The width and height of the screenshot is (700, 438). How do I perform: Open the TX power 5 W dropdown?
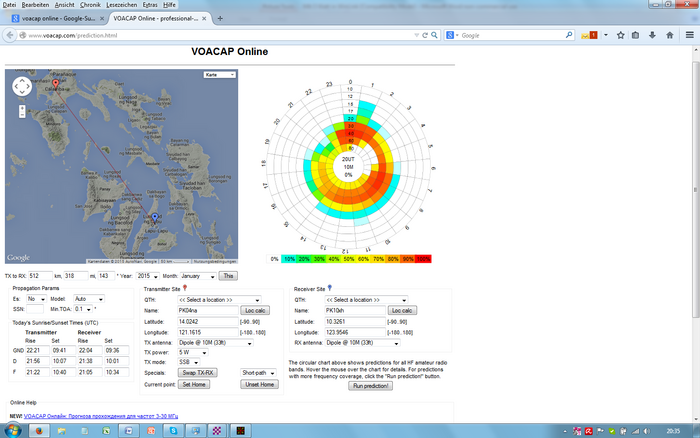(192, 352)
